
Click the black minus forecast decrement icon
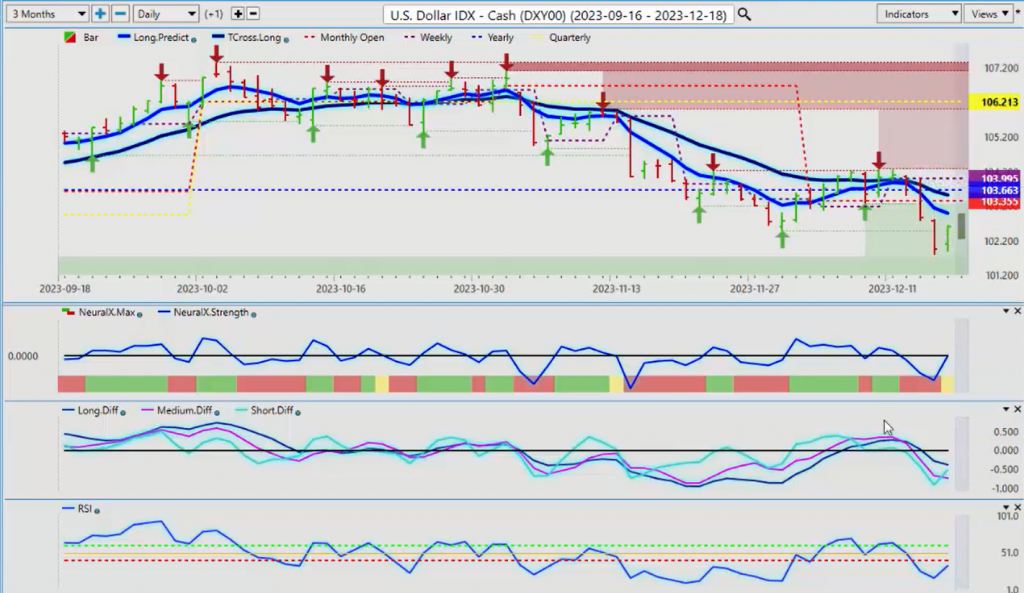click(253, 14)
